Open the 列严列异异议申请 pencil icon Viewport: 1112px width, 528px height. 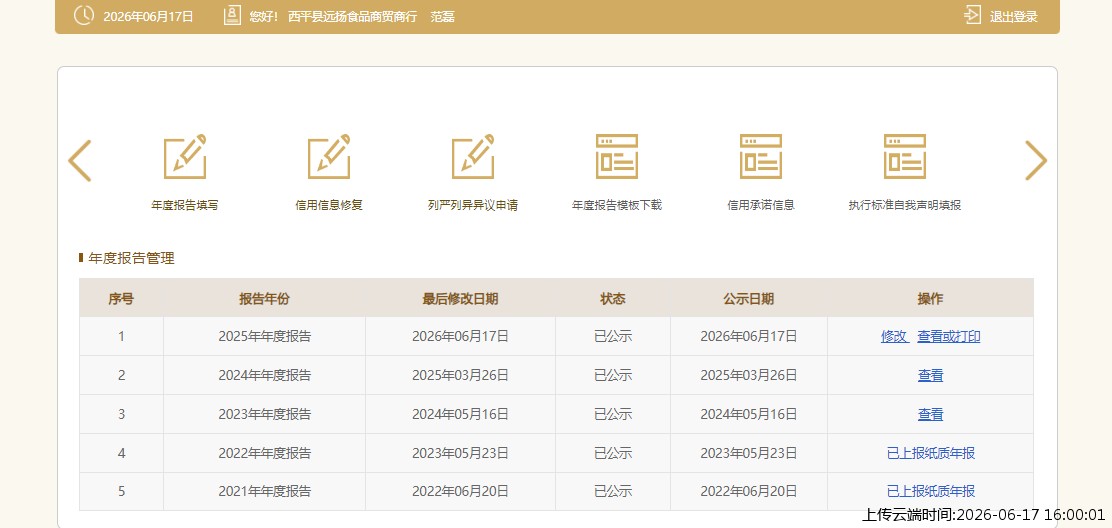(473, 157)
